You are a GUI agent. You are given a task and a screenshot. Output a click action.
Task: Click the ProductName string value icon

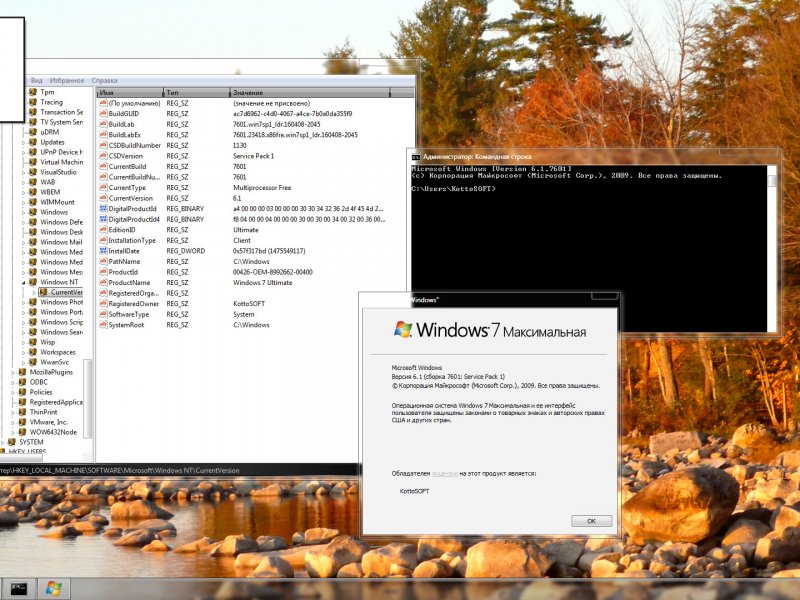[x=103, y=283]
